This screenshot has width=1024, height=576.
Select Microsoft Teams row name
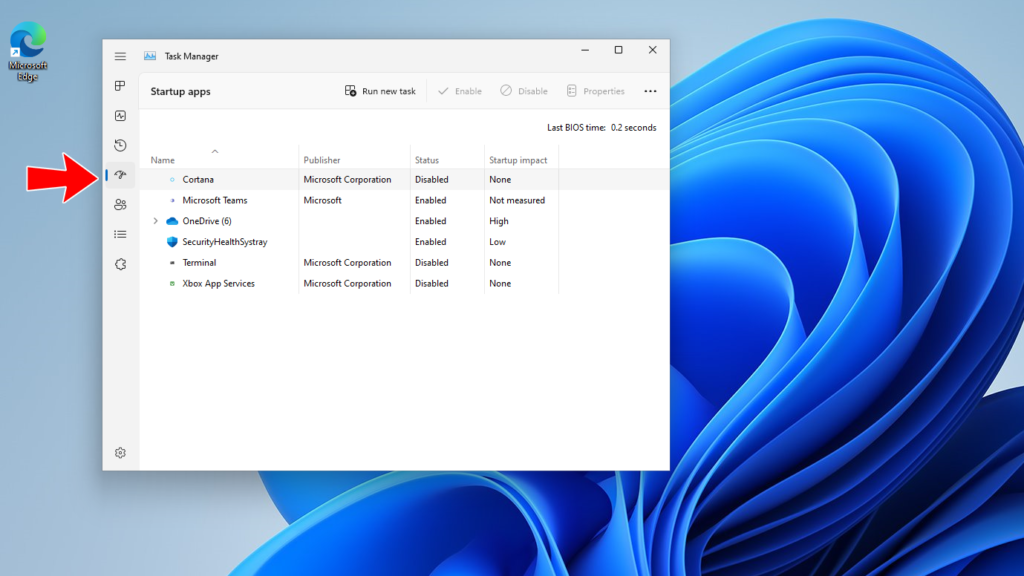215,200
